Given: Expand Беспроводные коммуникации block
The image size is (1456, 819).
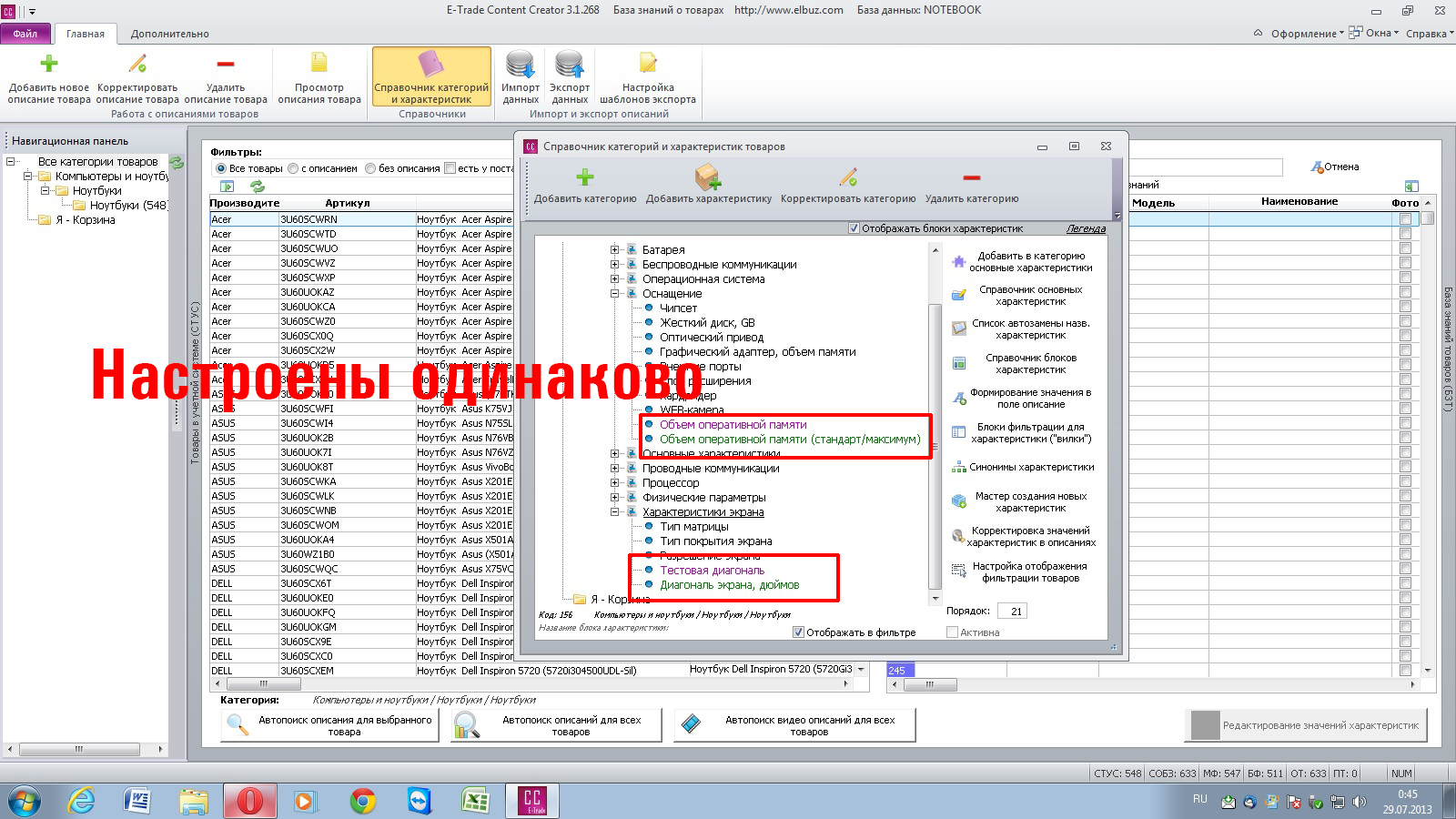Looking at the screenshot, I should [x=615, y=265].
